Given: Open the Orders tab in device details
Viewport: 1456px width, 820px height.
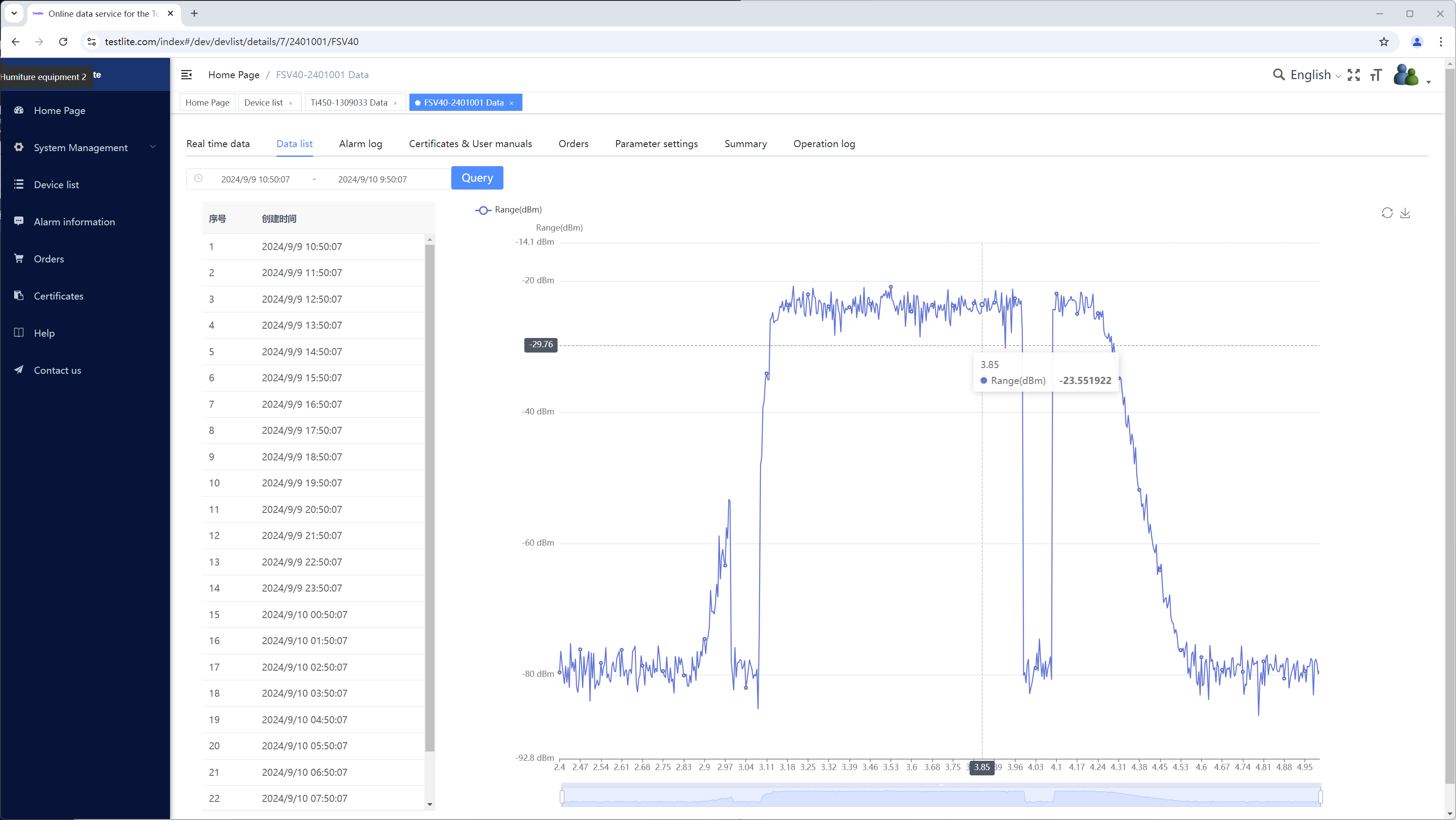Looking at the screenshot, I should coord(573,144).
